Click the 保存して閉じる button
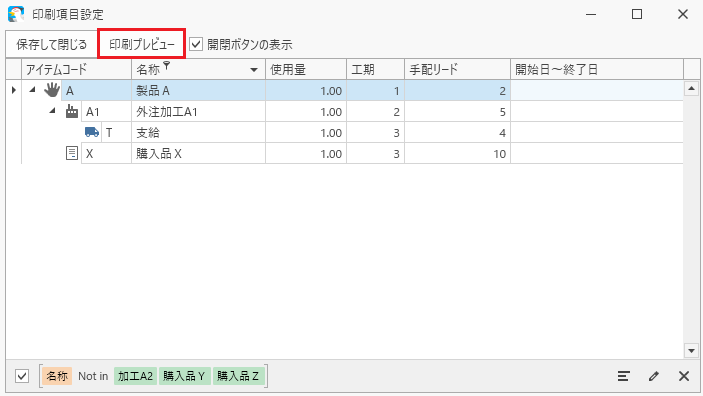The width and height of the screenshot is (703, 396). [52, 44]
